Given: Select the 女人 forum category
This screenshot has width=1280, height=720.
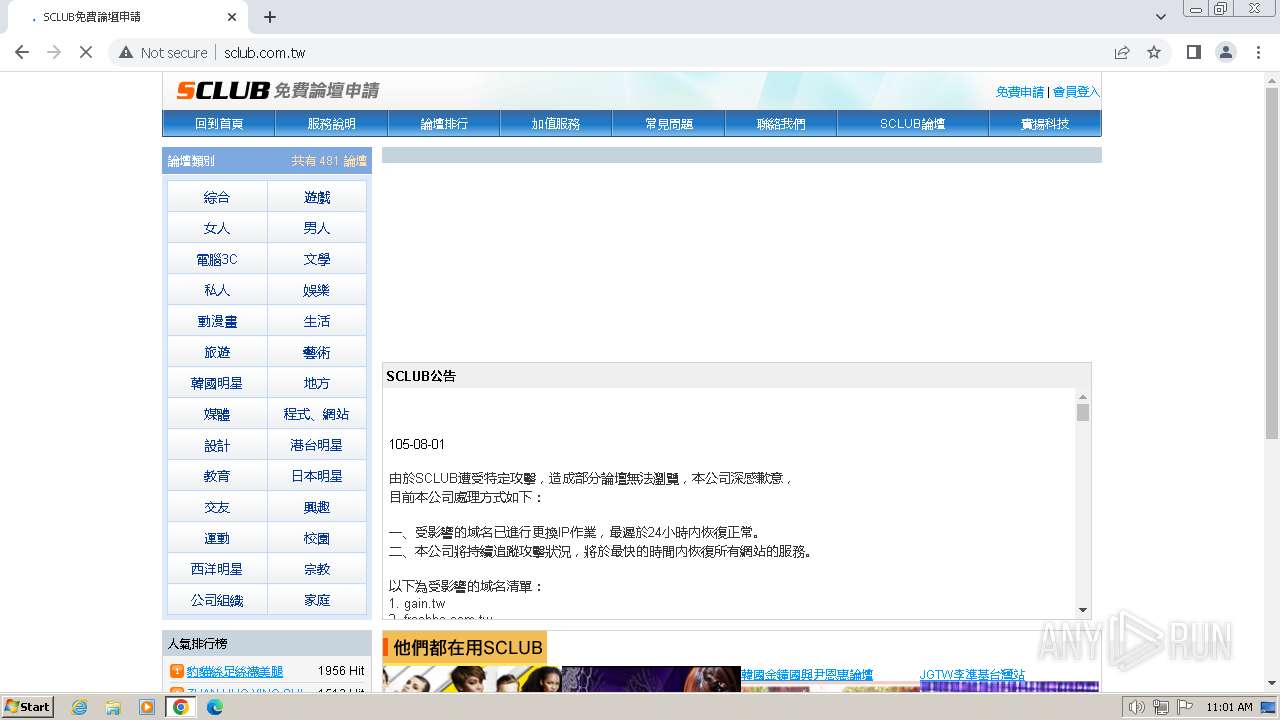Looking at the screenshot, I should coord(217,228).
